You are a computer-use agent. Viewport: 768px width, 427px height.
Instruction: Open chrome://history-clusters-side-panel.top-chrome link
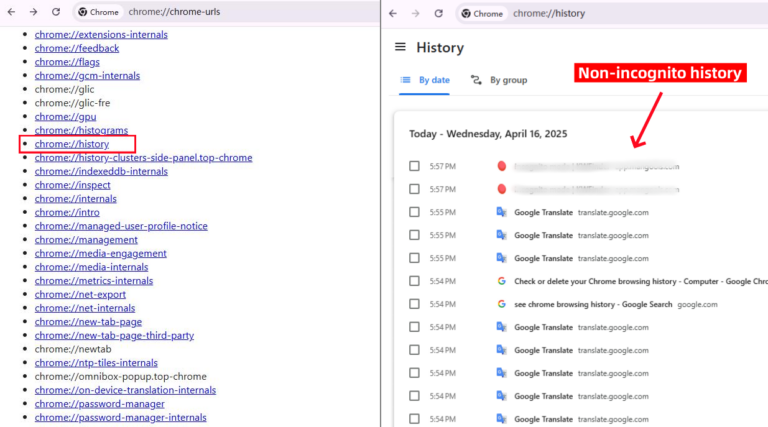pos(144,158)
